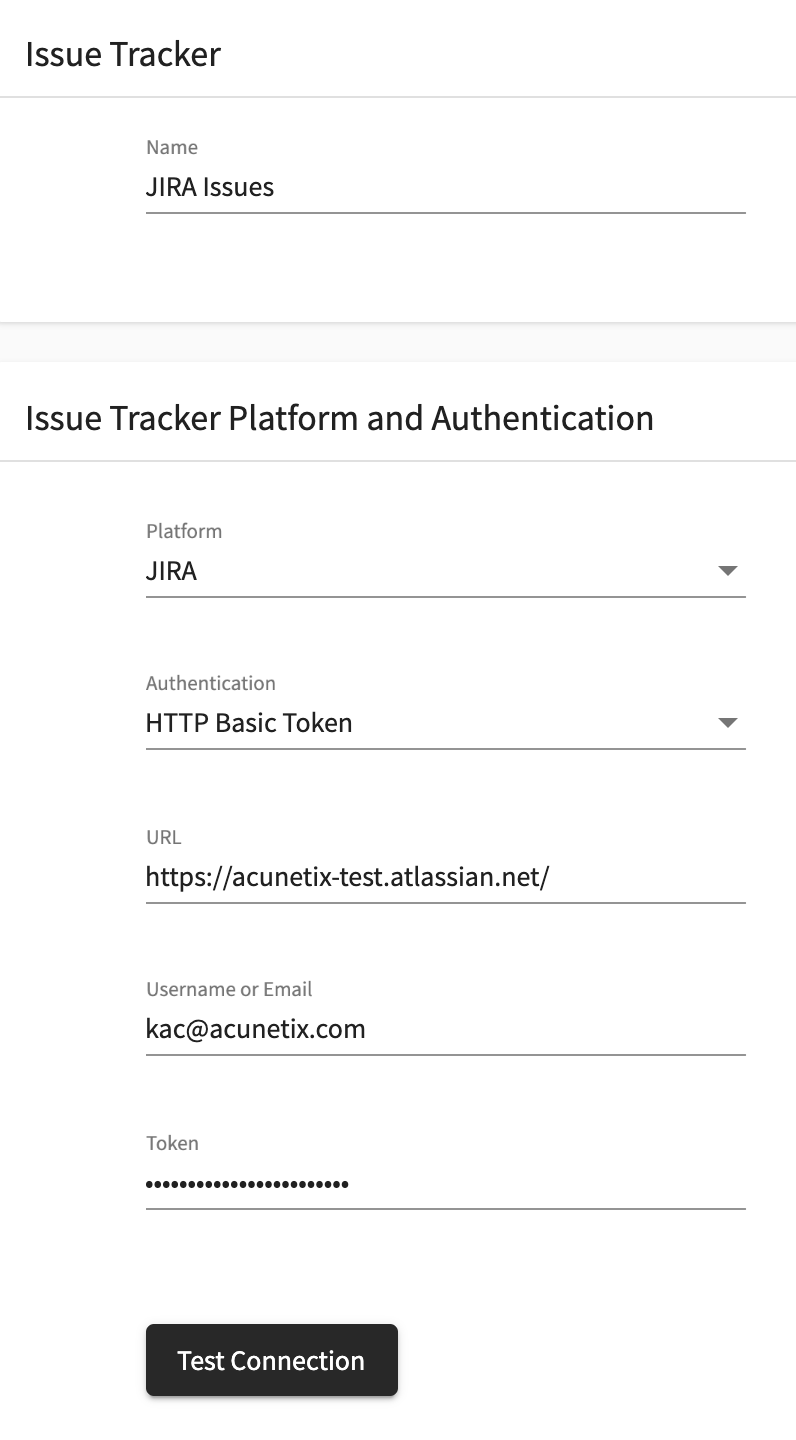Click the underline beneath the Token dots

pyautogui.click(x=446, y=1208)
